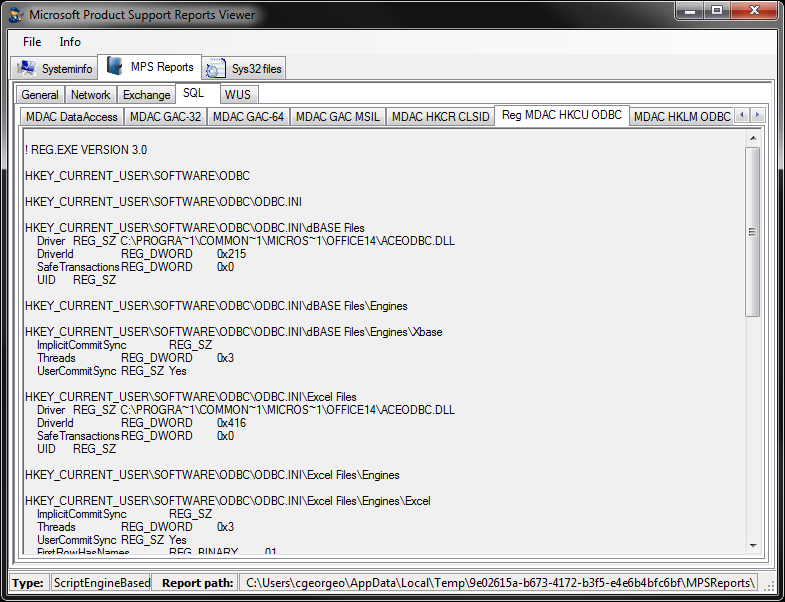Switch to the Network tab
Screen dimensions: 785x602
point(90,95)
